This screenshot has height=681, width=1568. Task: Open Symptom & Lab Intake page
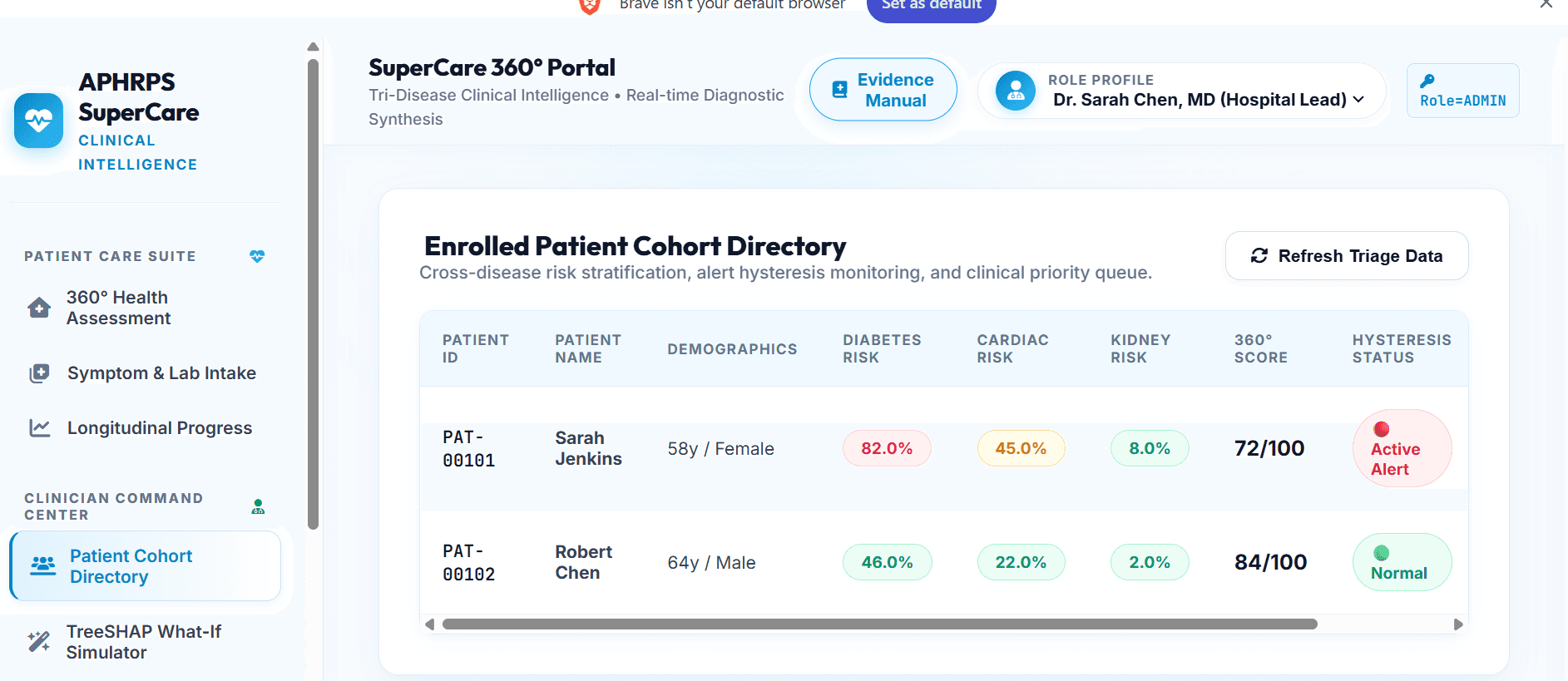pyautogui.click(x=144, y=373)
